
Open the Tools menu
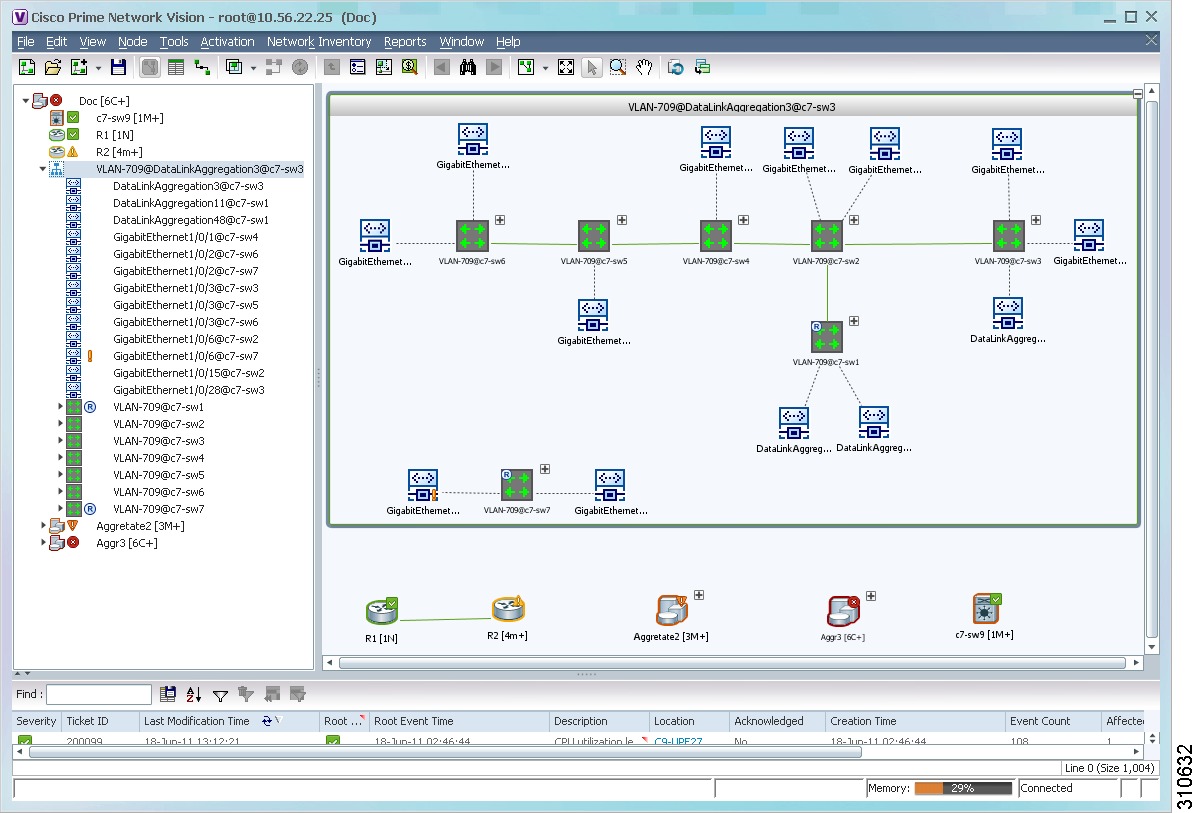pos(174,42)
